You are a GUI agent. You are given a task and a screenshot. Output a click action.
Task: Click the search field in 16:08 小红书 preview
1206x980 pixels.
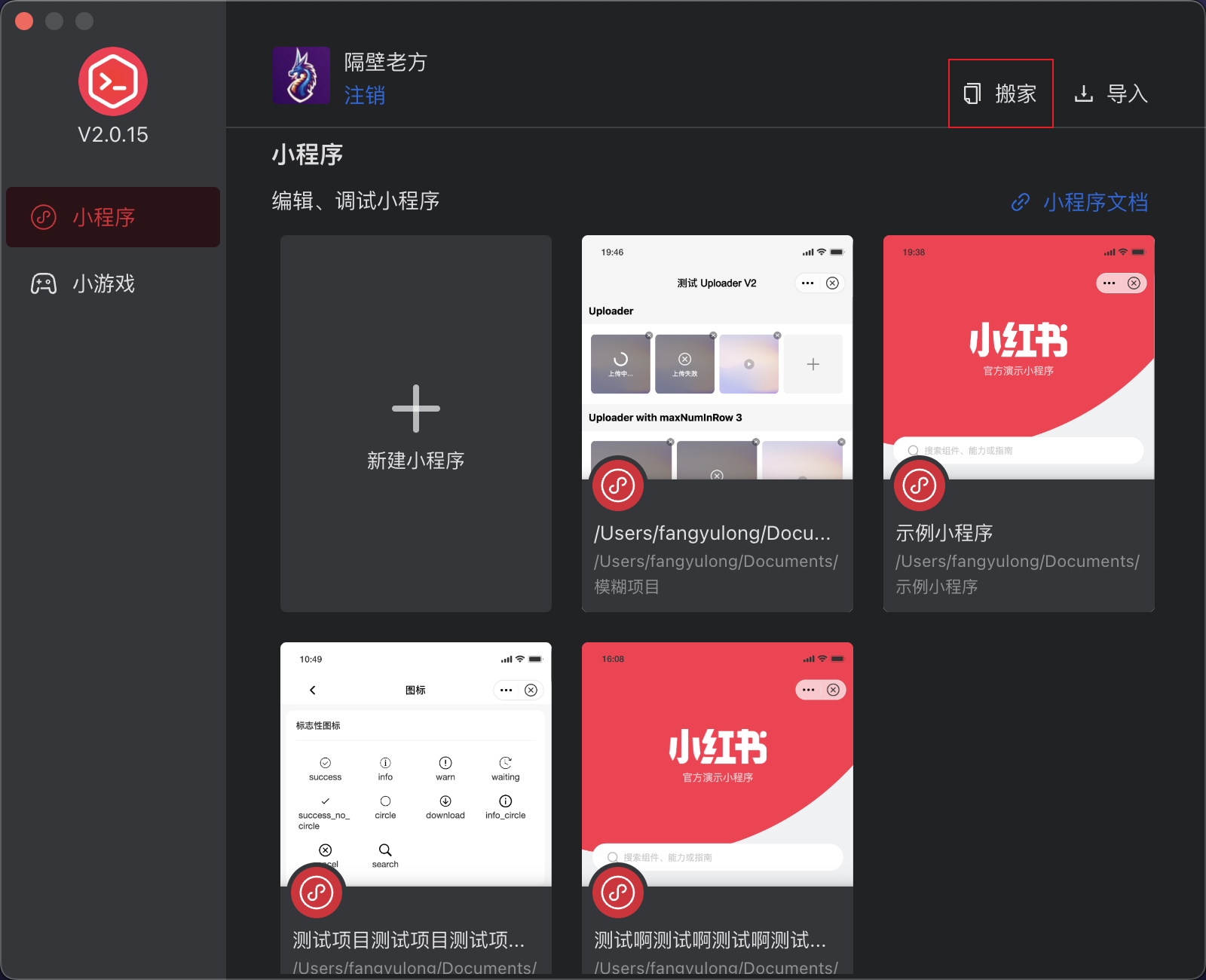[x=718, y=857]
